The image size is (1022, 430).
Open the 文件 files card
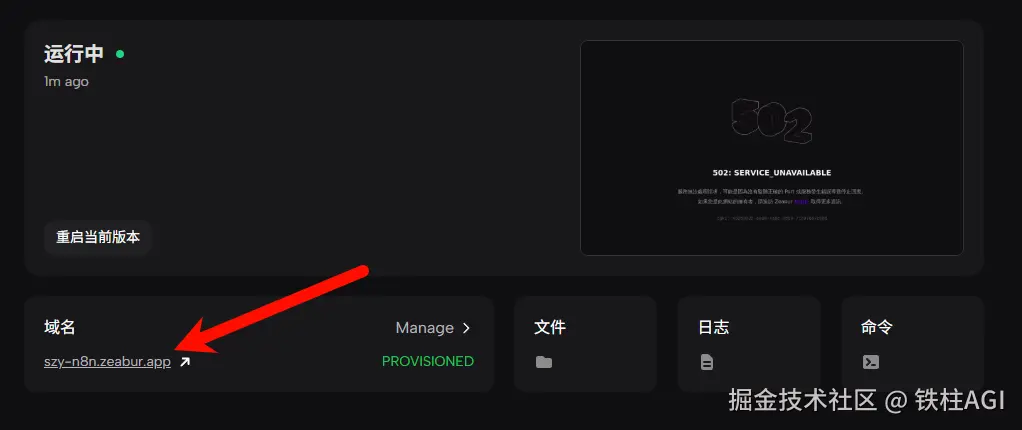(585, 344)
